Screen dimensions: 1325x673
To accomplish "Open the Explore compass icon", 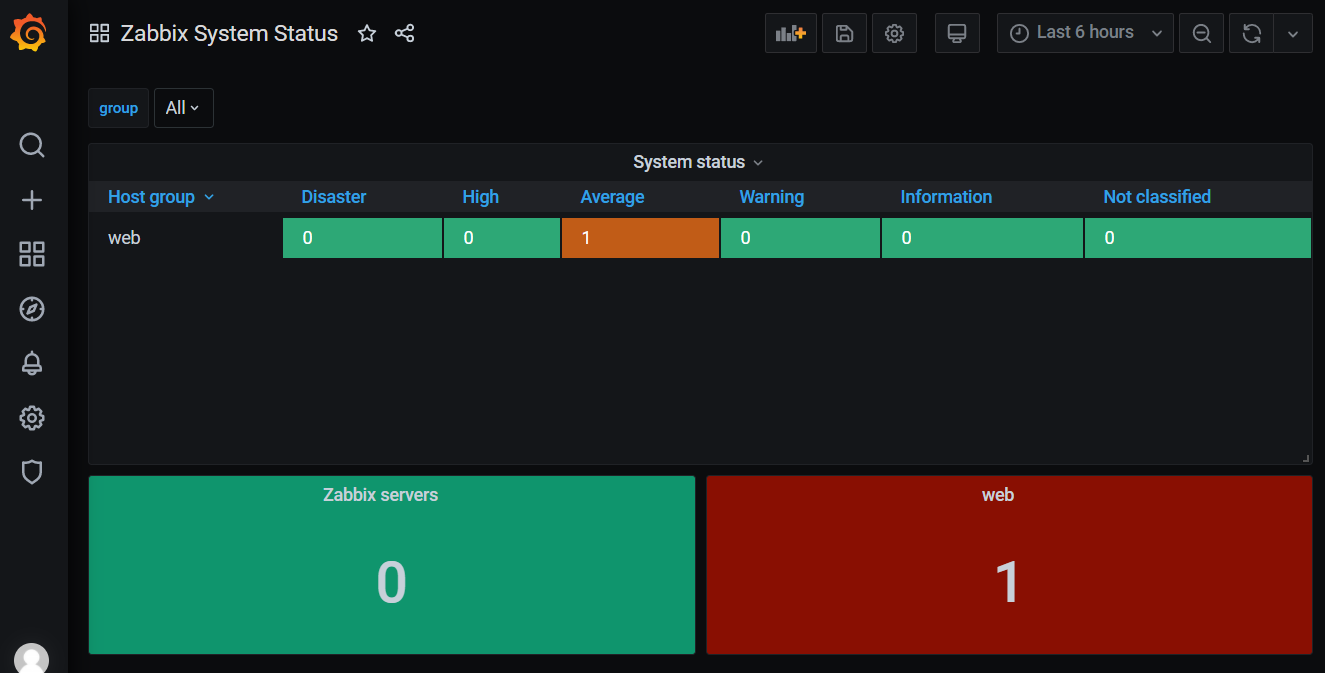I will point(32,309).
